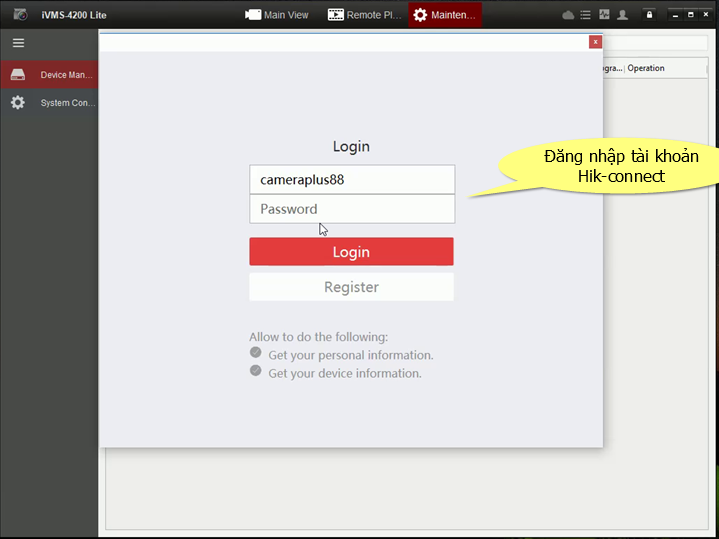Lock the client with the padlock icon

tap(649, 15)
